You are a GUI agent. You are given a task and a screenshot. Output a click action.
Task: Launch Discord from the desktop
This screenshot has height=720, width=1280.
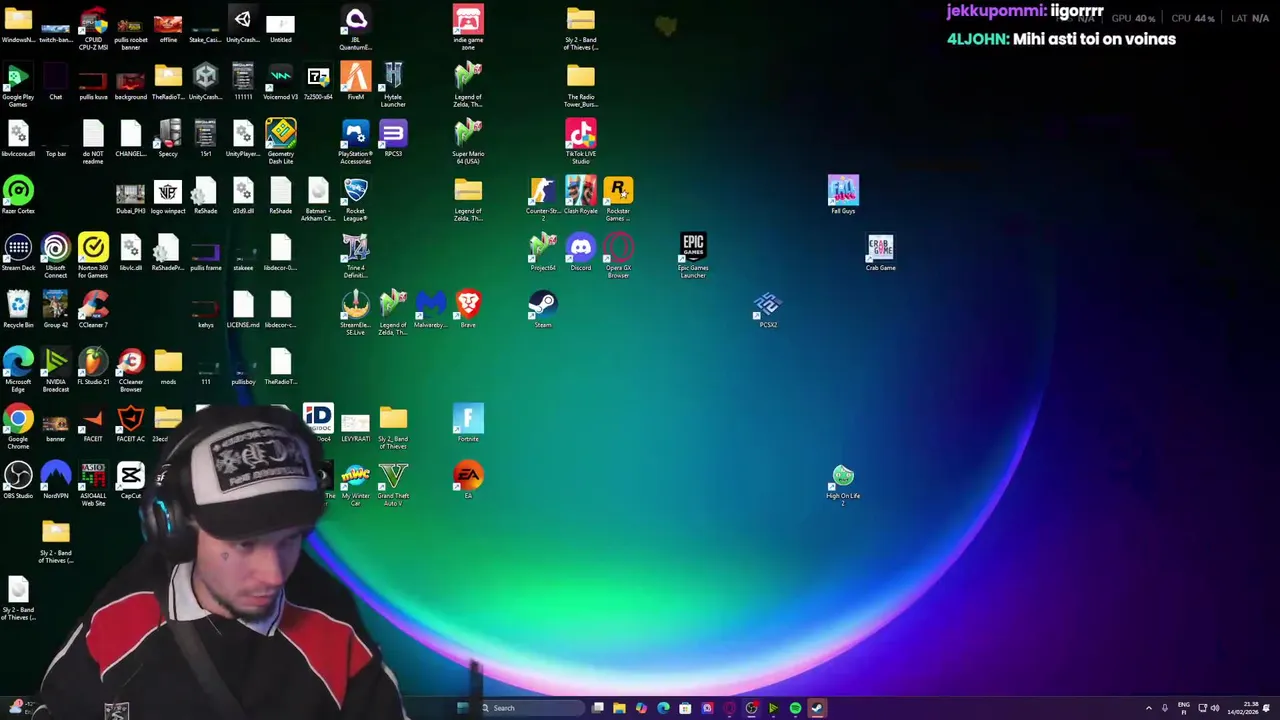click(x=581, y=252)
